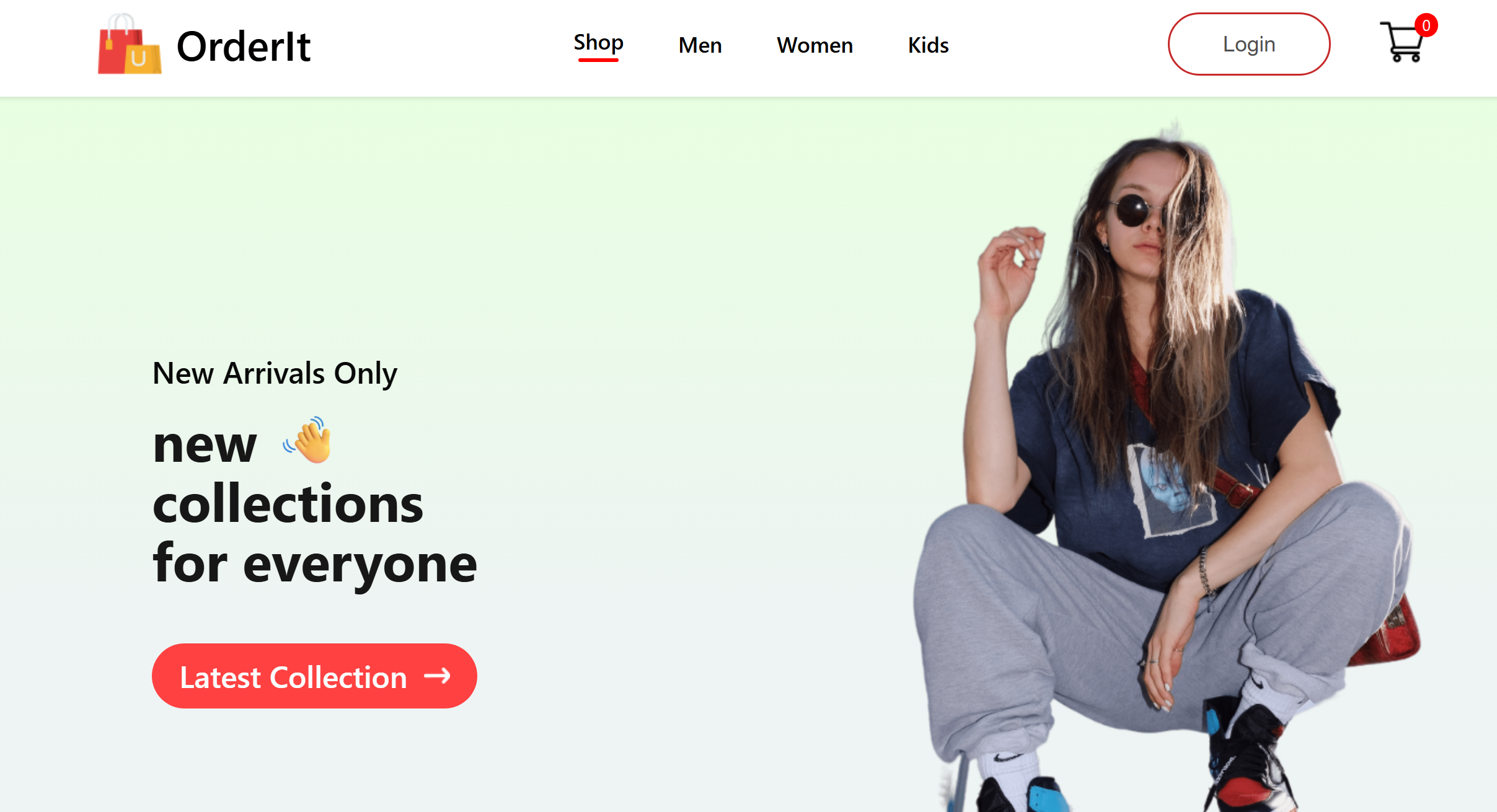The height and width of the screenshot is (812, 1497).
Task: Open the Latest Collection button
Action: coord(314,676)
